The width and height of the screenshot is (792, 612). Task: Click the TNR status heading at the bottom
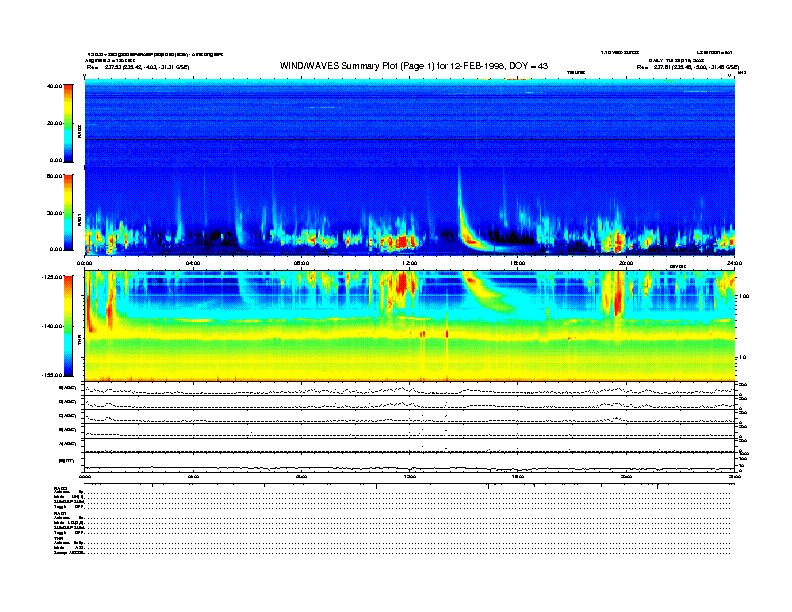tap(59, 537)
